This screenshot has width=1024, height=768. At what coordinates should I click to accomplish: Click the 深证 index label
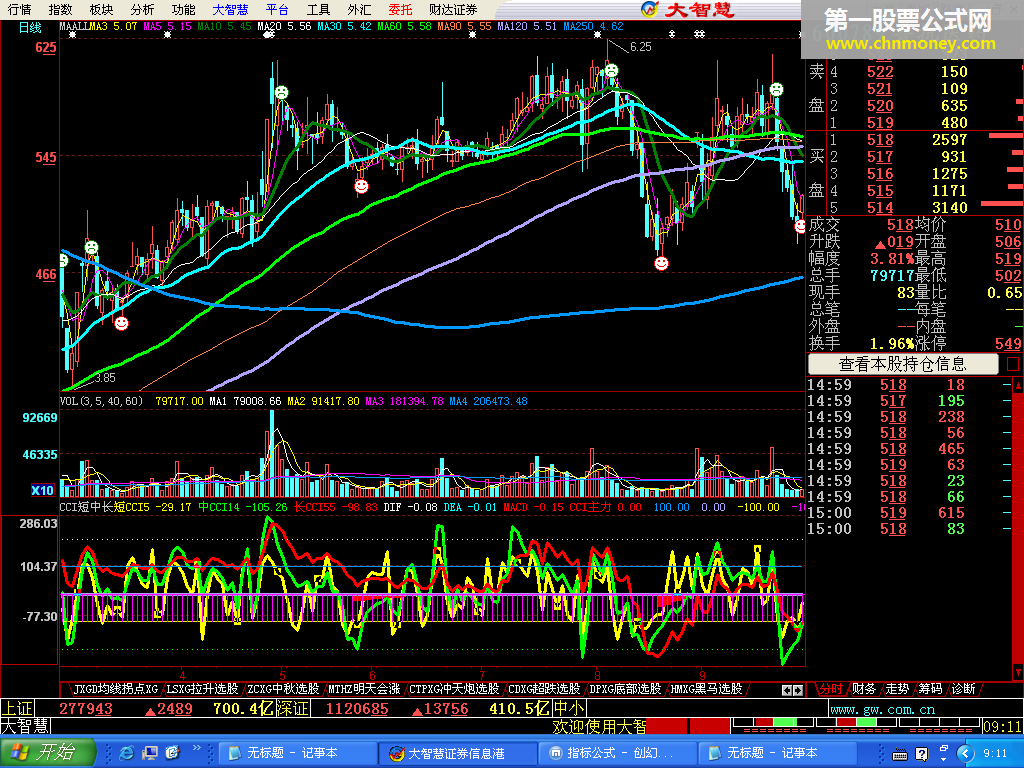pyautogui.click(x=294, y=709)
